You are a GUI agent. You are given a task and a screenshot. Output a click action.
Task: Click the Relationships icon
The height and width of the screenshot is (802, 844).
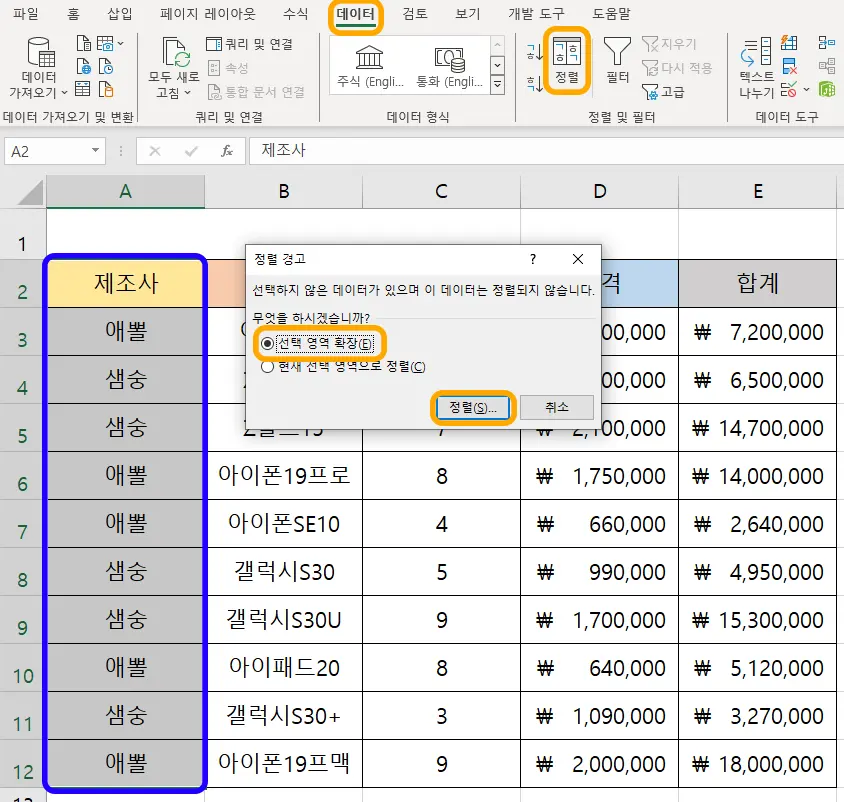click(x=827, y=66)
